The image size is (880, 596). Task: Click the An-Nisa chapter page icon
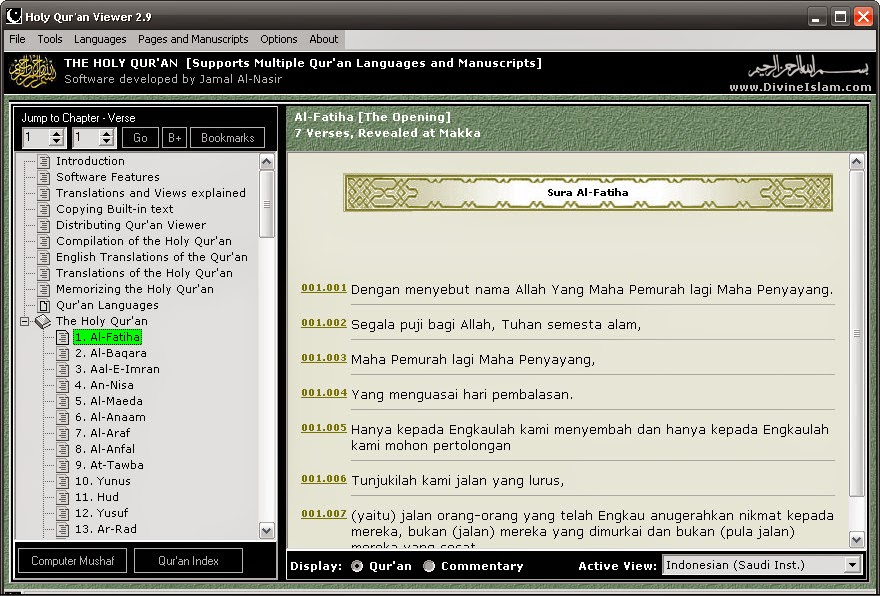(x=62, y=386)
